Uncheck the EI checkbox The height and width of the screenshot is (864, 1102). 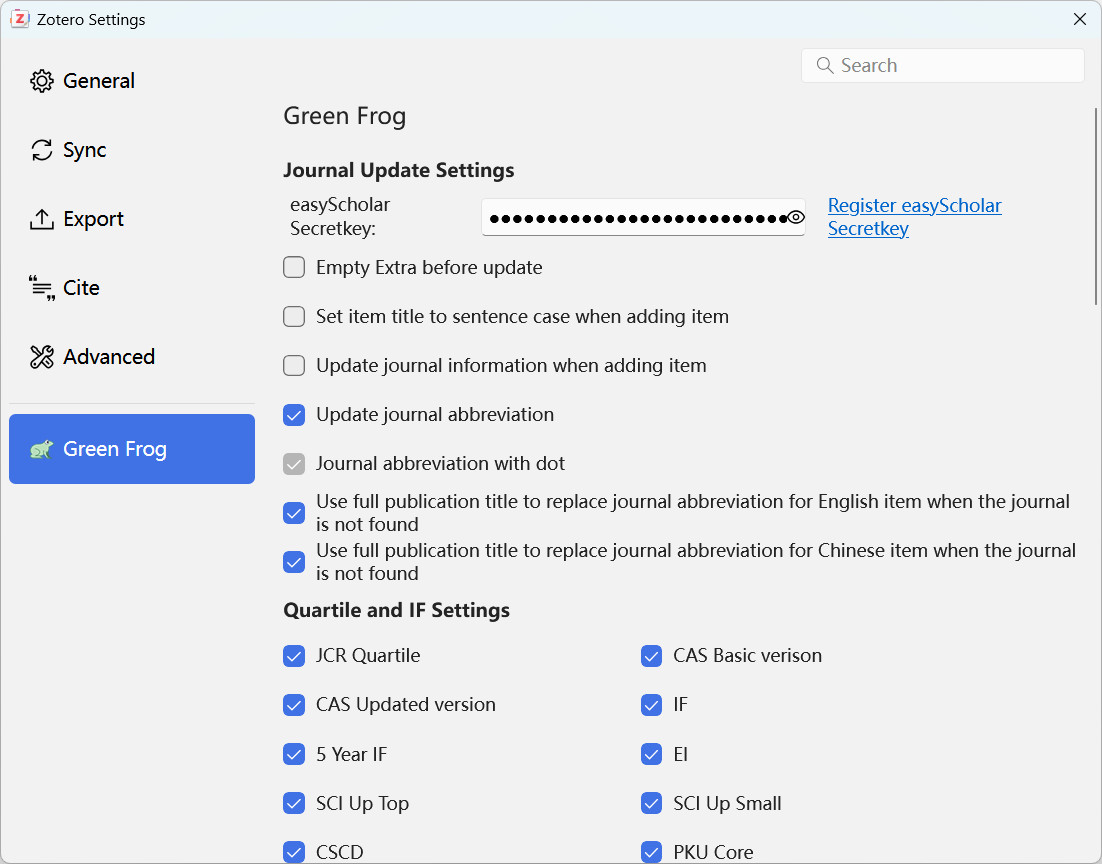point(652,754)
